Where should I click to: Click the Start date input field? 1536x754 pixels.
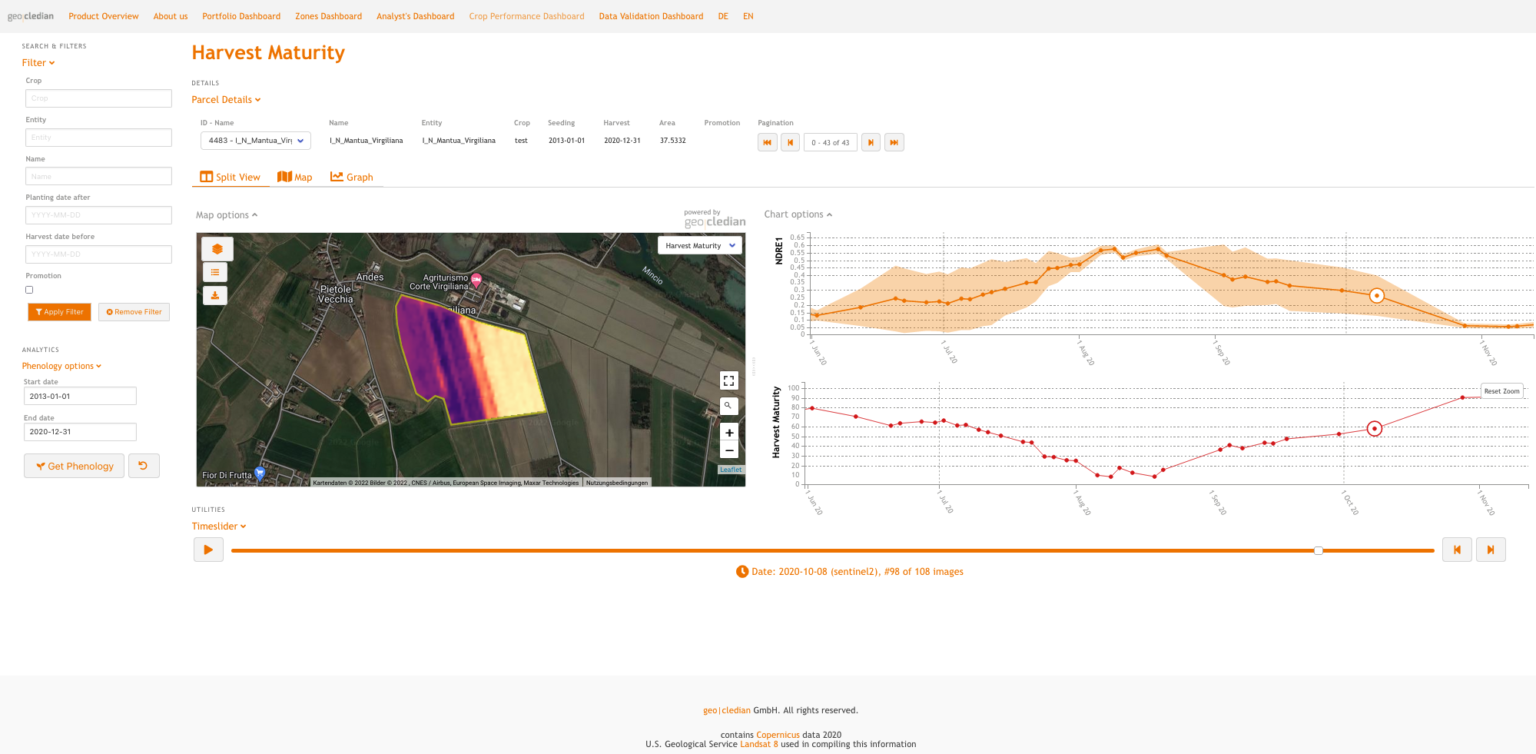tap(80, 395)
